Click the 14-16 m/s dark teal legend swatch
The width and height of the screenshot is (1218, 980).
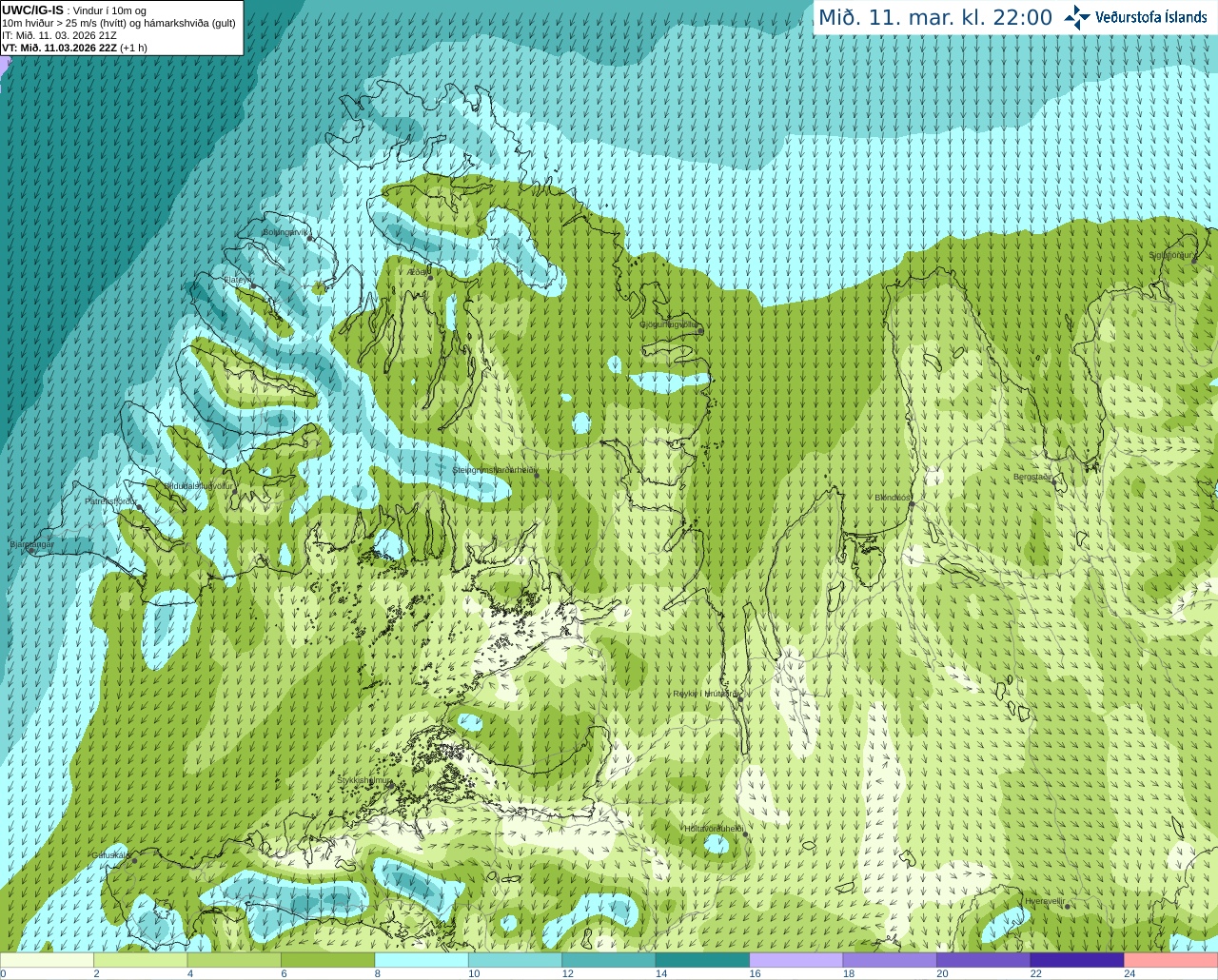pyautogui.click(x=702, y=960)
